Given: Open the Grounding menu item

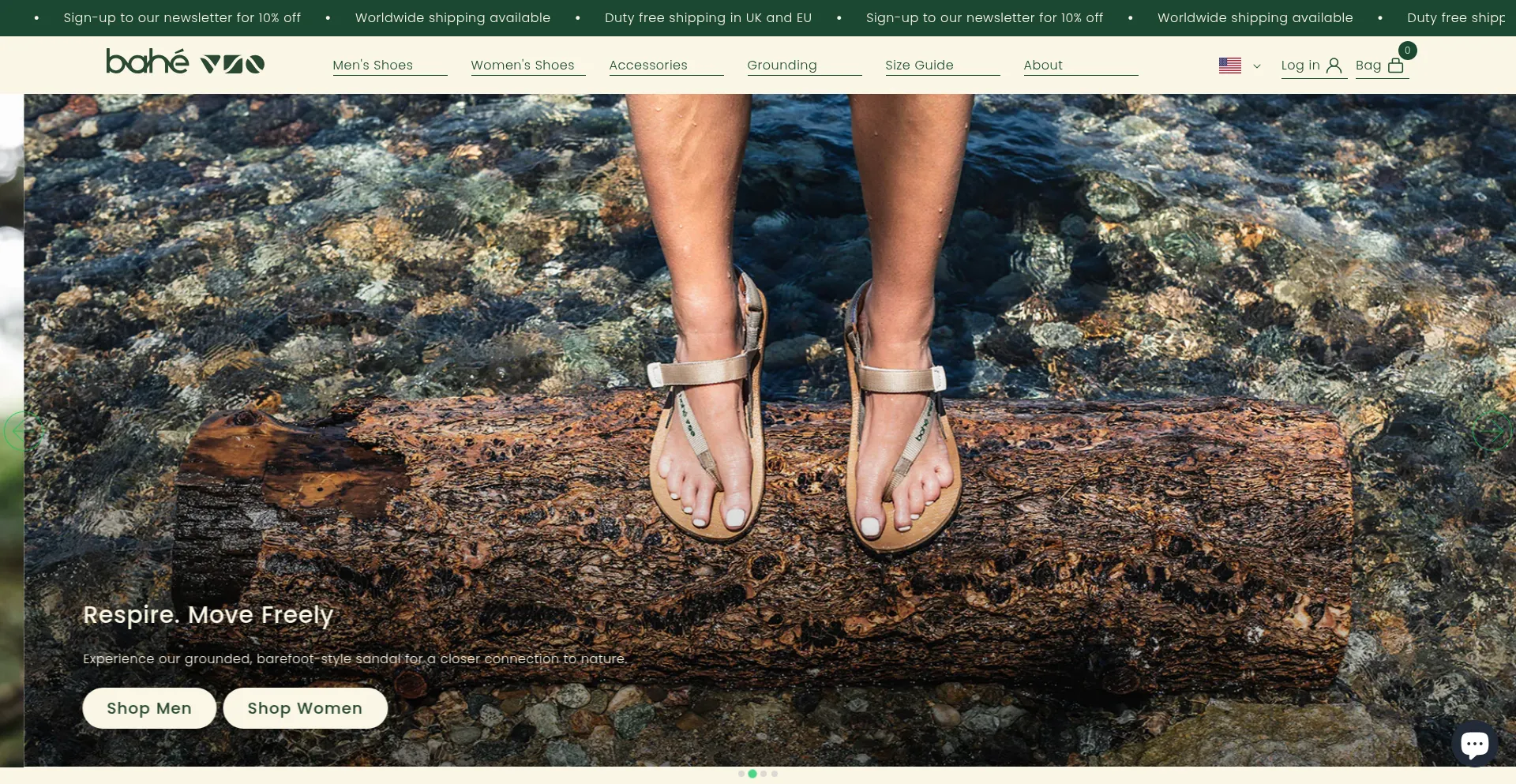Looking at the screenshot, I should (x=782, y=66).
